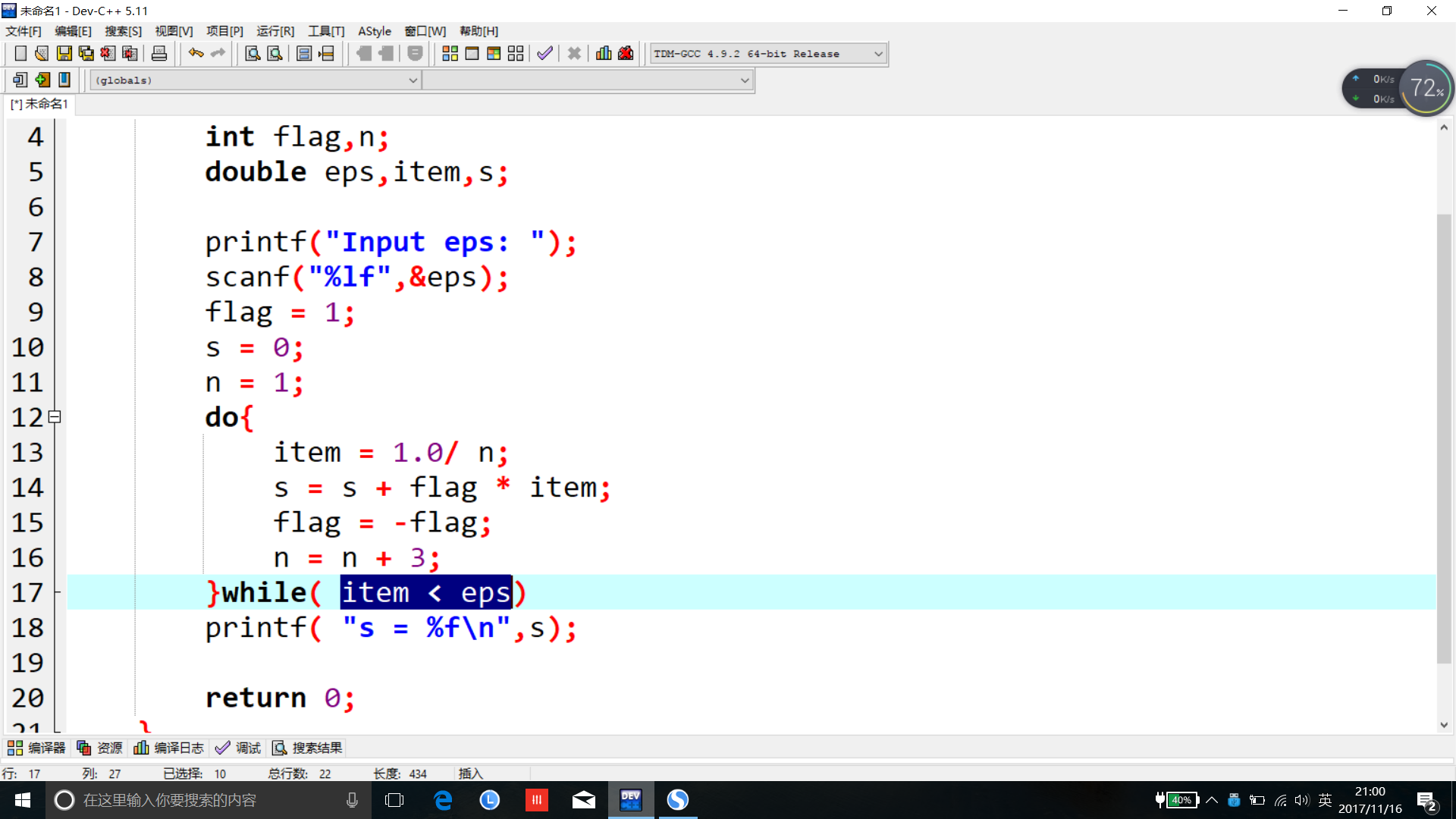
Task: Open the (globals) class dropdown
Action: click(x=255, y=80)
